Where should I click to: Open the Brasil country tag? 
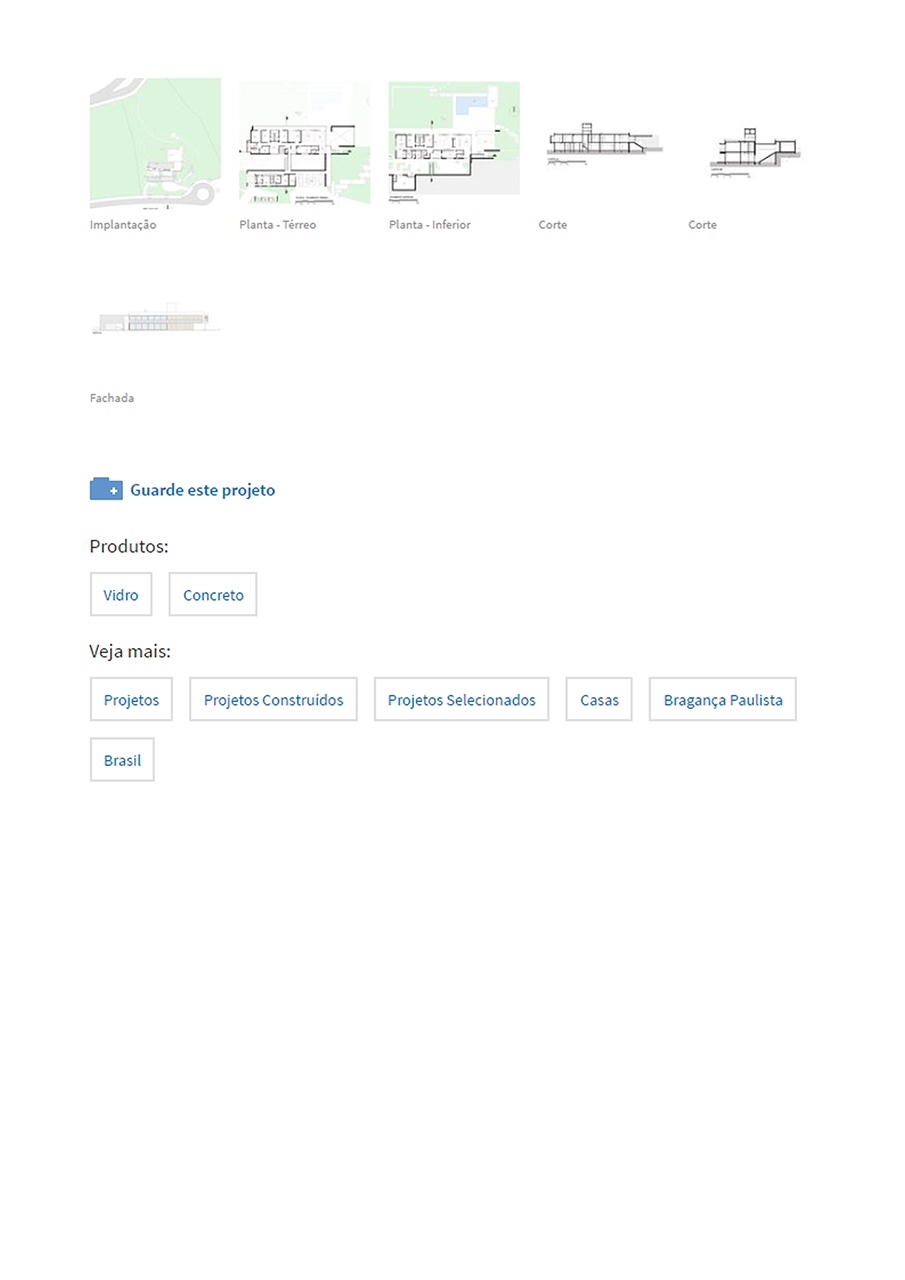[122, 760]
